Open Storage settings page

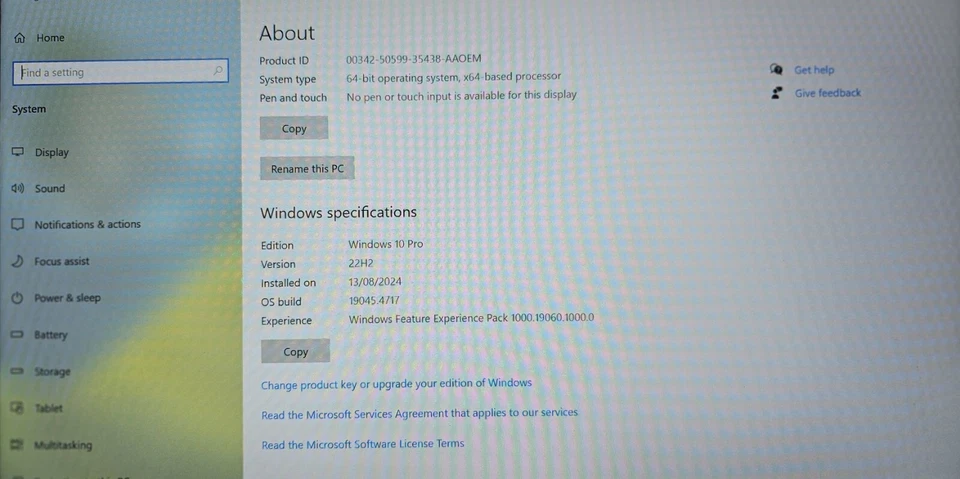click(x=53, y=372)
